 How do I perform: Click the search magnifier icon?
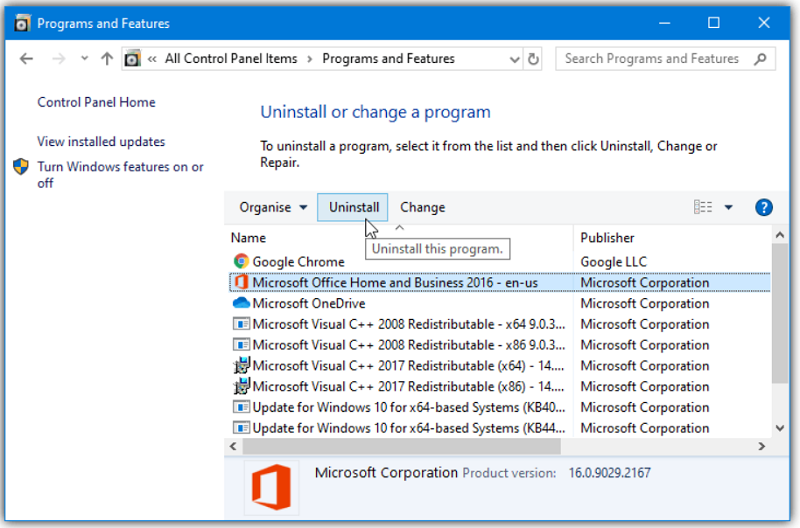click(762, 59)
